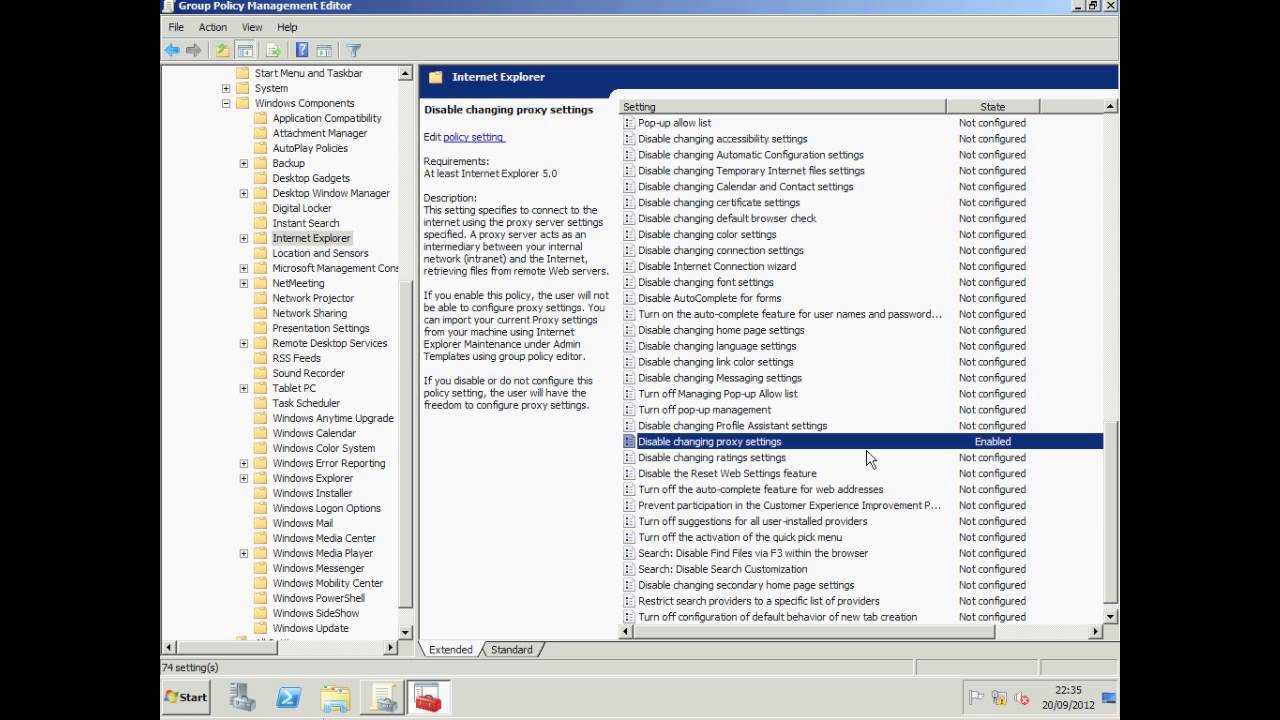Click policy icon beside 'Disable Internet Connection wizard'

pyautogui.click(x=629, y=266)
